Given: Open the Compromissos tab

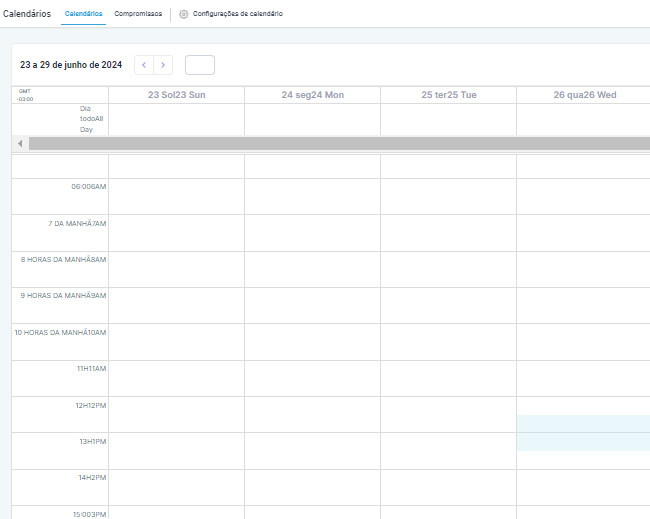Looking at the screenshot, I should click(x=138, y=14).
